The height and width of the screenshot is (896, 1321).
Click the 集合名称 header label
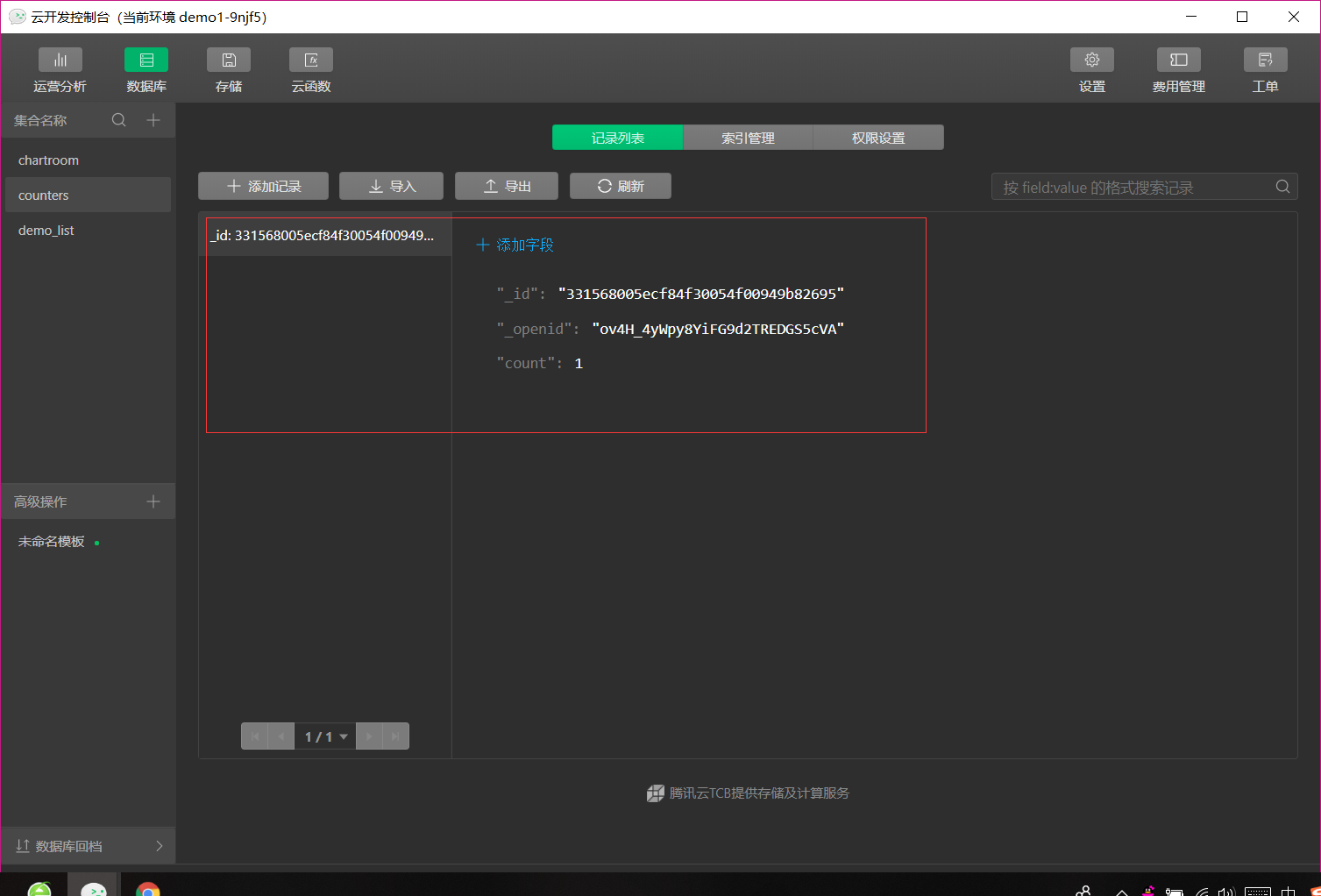[x=40, y=120]
